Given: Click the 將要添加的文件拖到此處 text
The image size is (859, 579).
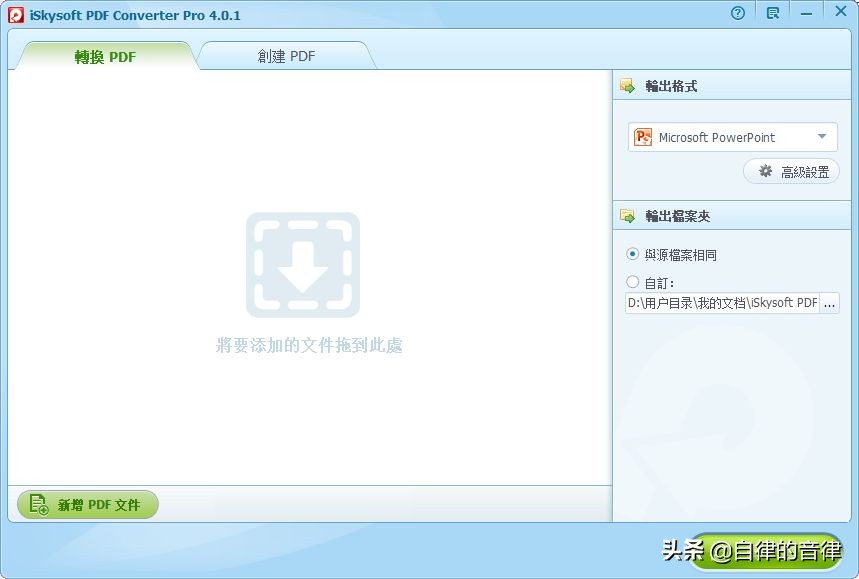Looking at the screenshot, I should (310, 345).
